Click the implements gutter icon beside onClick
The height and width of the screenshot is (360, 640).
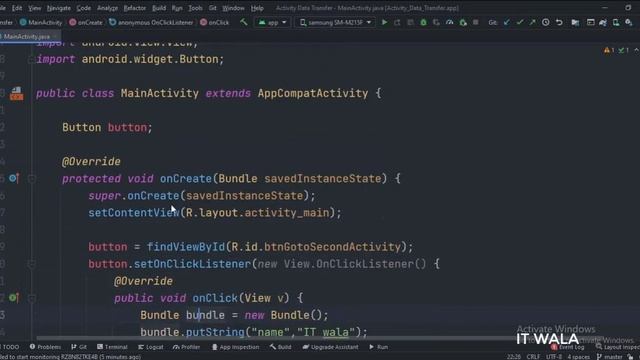(x=13, y=298)
